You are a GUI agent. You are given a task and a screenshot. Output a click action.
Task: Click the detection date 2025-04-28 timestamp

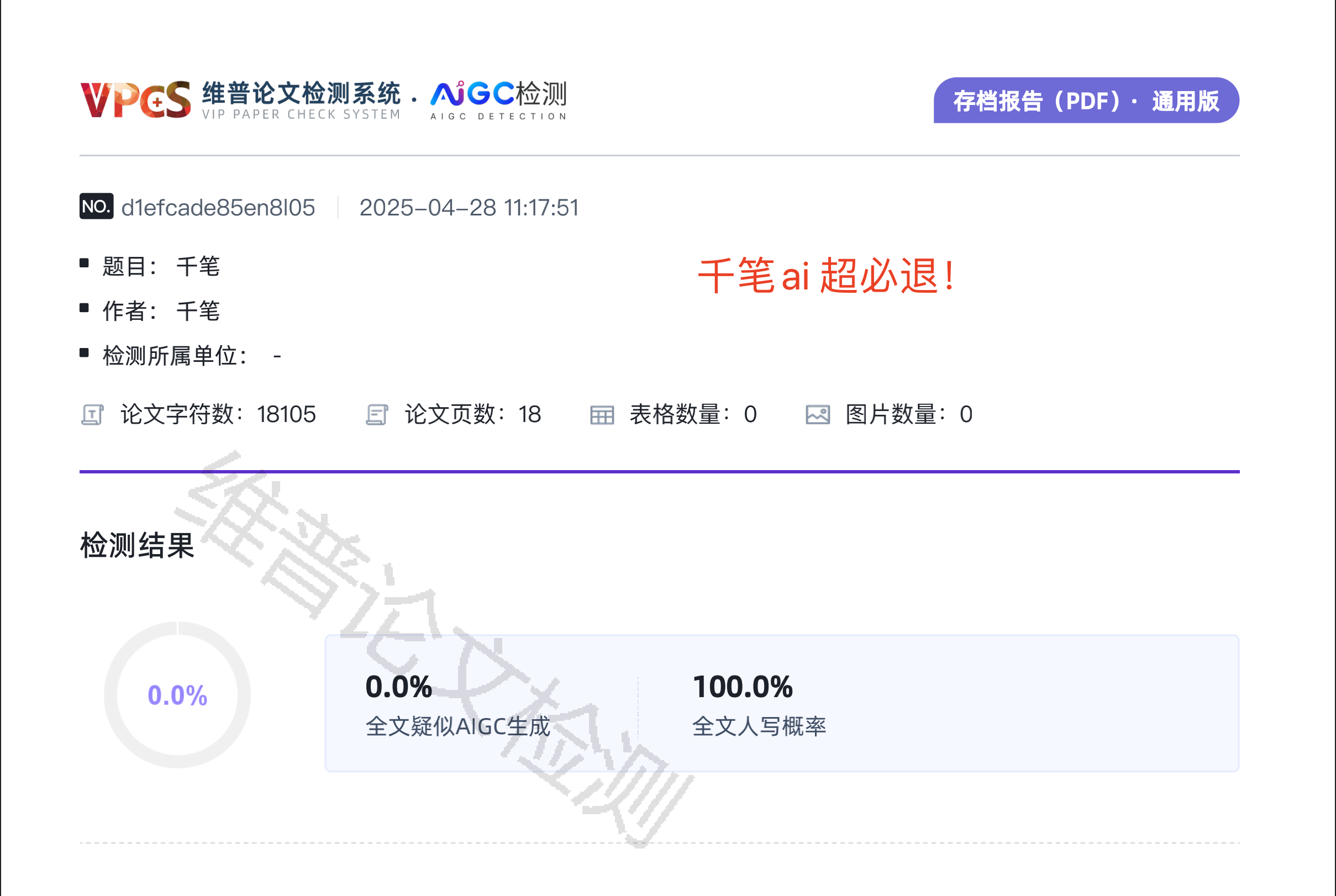tap(469, 208)
